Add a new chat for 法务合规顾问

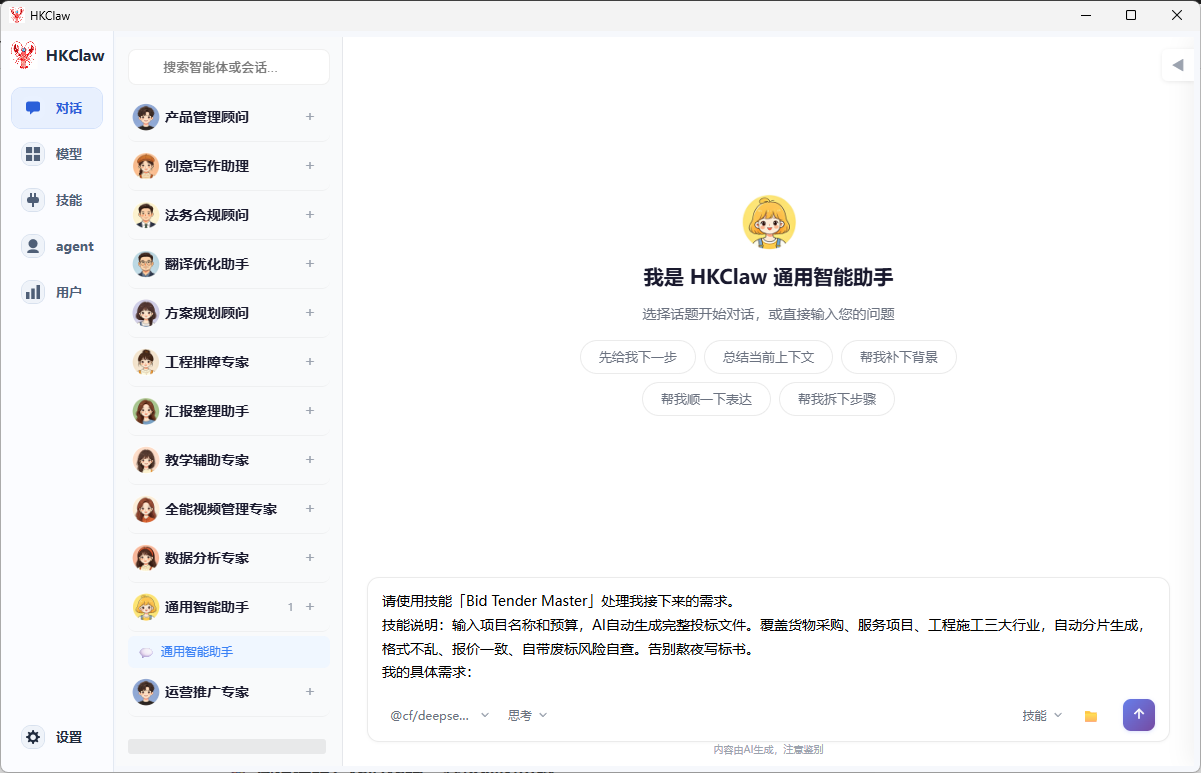[x=310, y=215]
